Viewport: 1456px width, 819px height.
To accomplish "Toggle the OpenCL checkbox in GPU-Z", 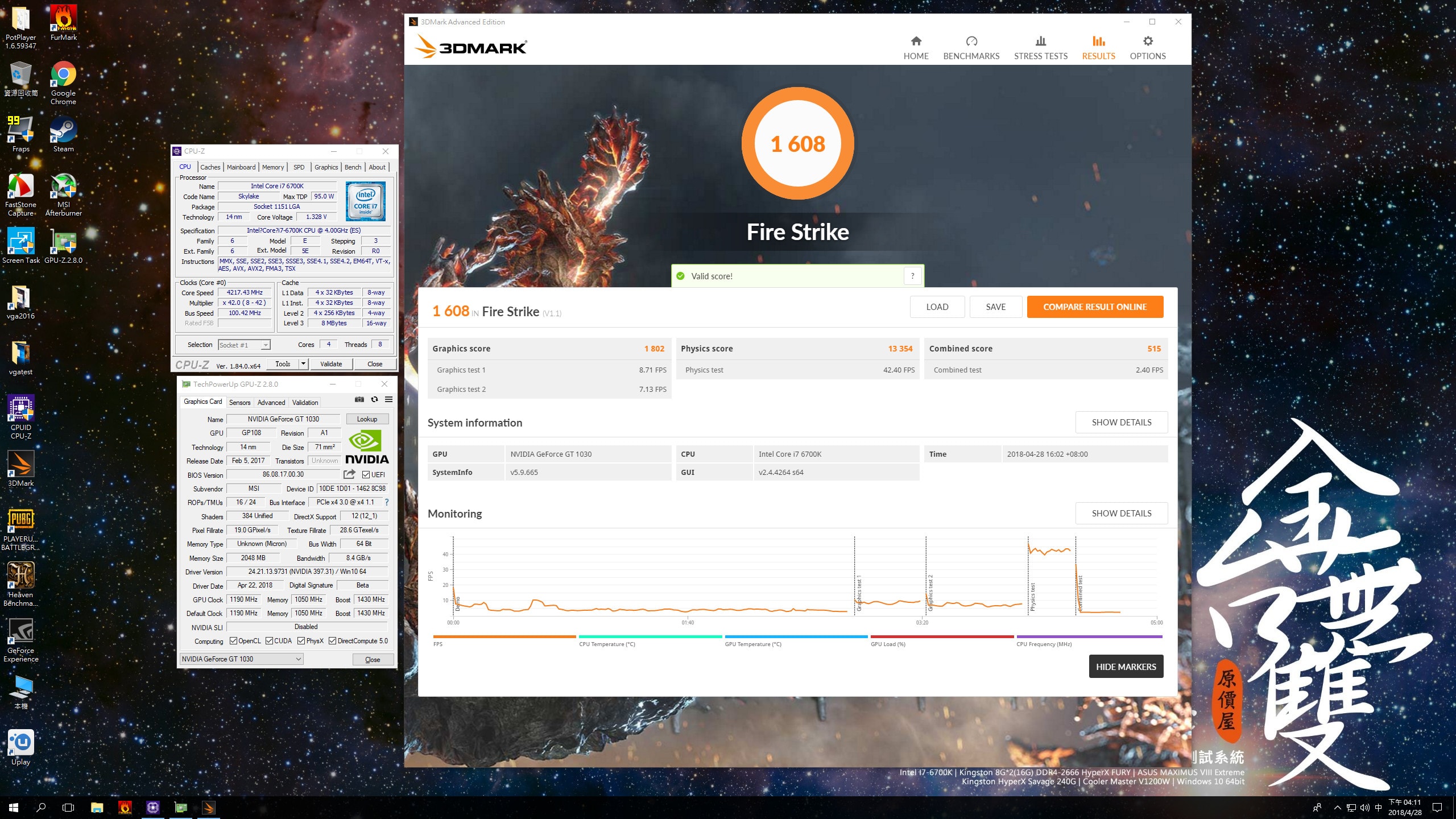I will 233,641.
